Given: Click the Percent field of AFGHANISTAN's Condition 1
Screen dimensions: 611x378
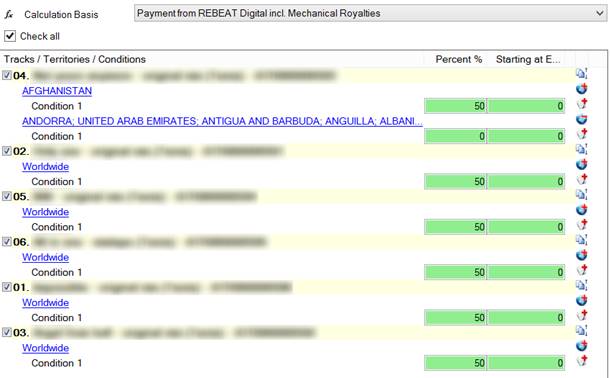Looking at the screenshot, I should [455, 106].
